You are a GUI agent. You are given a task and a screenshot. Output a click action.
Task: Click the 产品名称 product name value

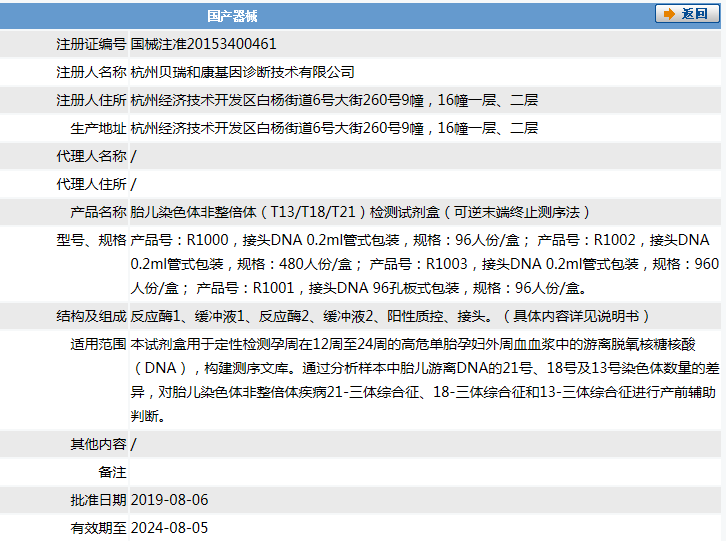coord(360,212)
